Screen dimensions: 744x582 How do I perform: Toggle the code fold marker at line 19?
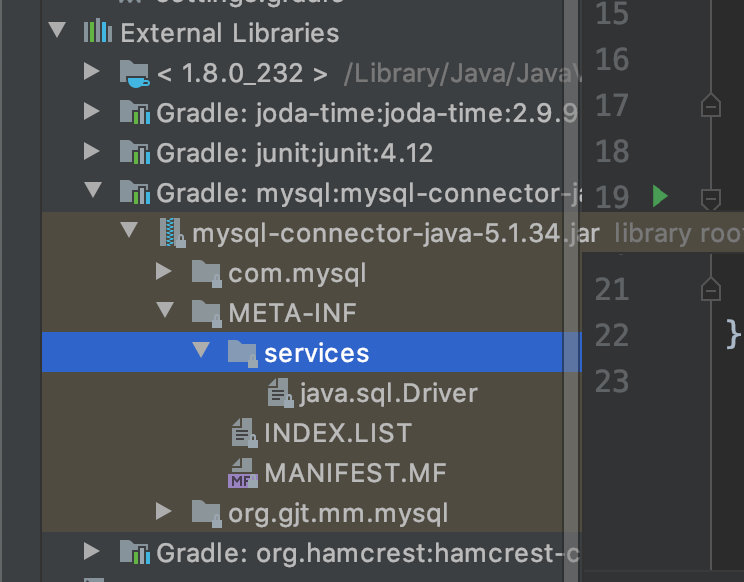pyautogui.click(x=711, y=199)
